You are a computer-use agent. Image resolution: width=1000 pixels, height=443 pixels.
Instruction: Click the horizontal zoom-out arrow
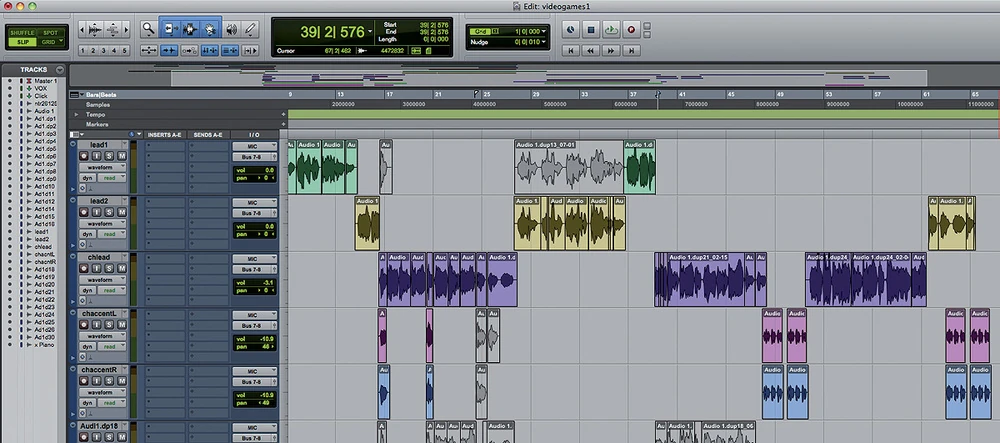pyautogui.click(x=82, y=29)
